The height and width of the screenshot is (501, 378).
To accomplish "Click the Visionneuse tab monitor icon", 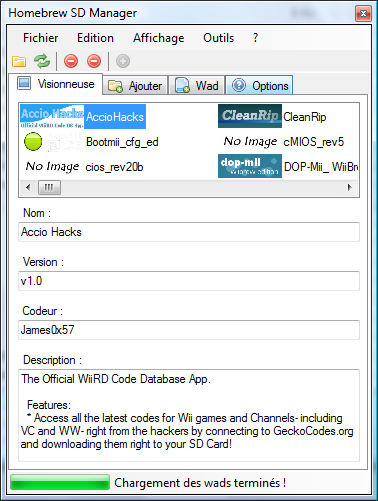I will (24, 83).
